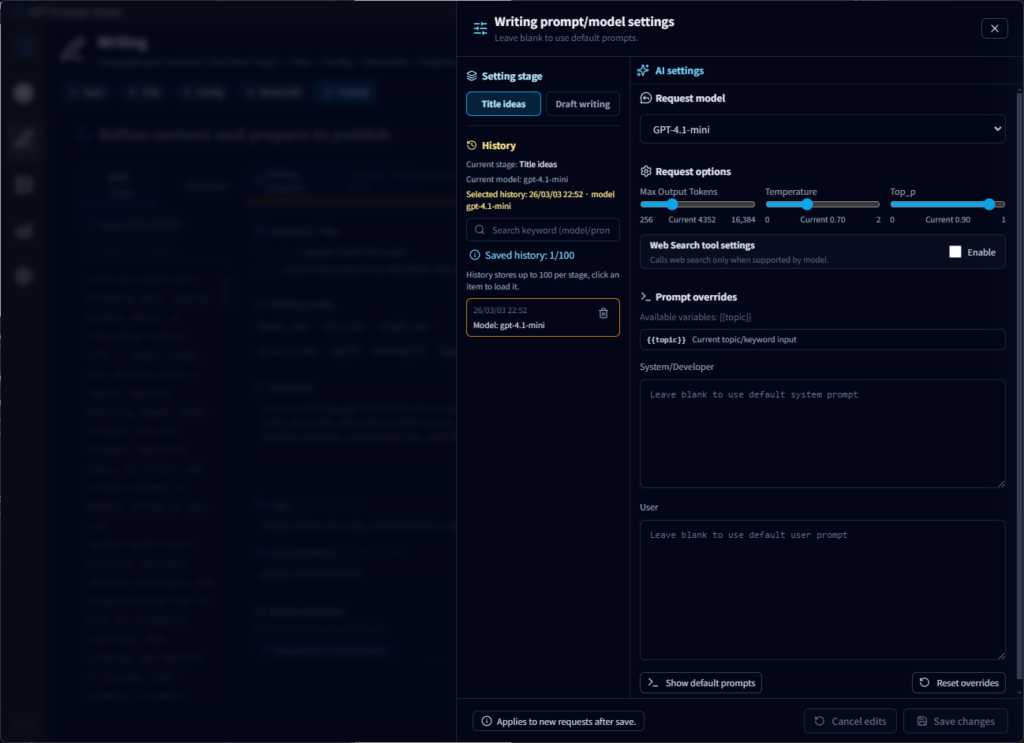
Task: Open the Request model dropdown showing GPT-4.1-mini
Action: tap(822, 128)
